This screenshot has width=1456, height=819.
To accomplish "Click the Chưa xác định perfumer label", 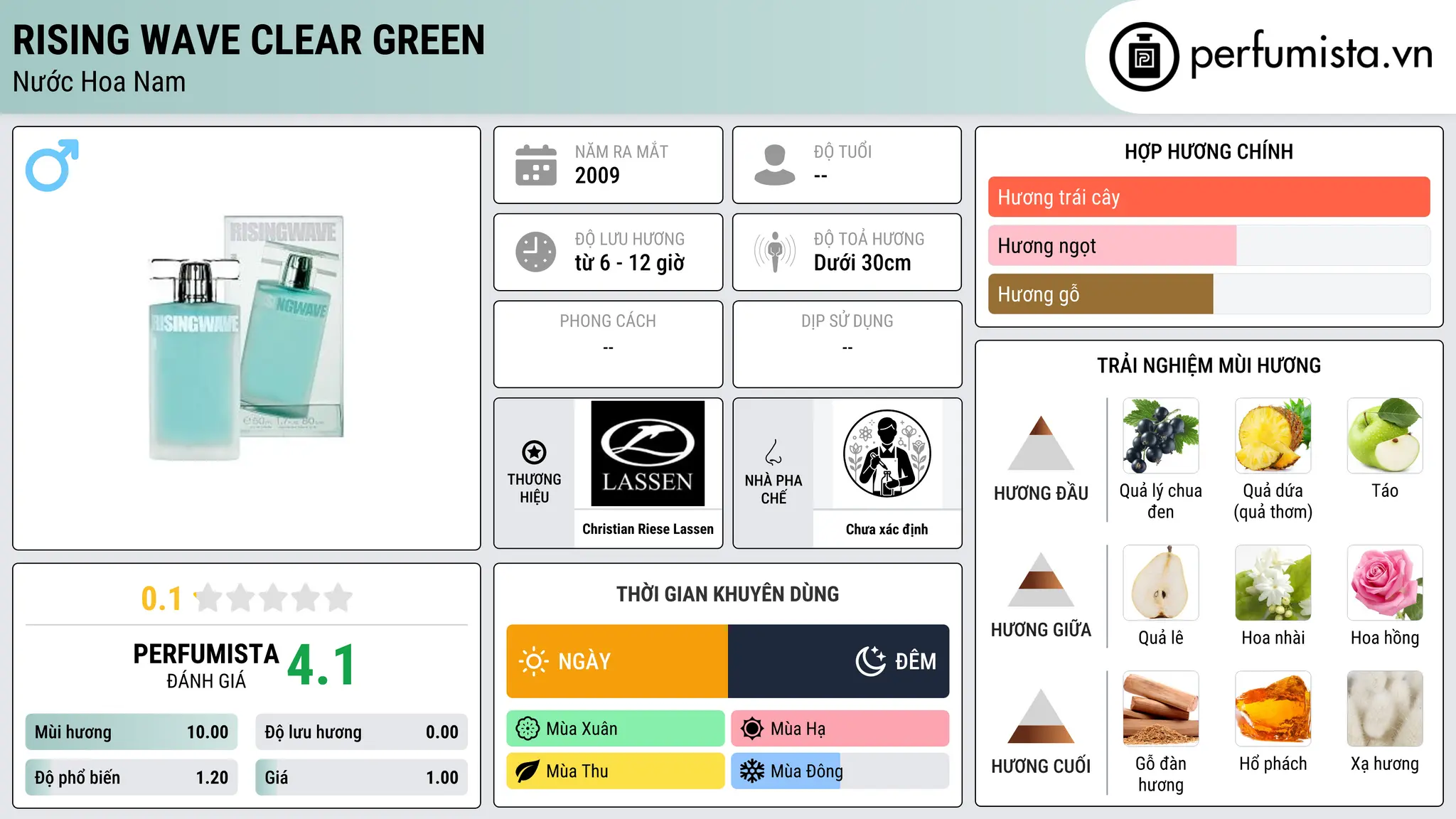I will click(887, 529).
